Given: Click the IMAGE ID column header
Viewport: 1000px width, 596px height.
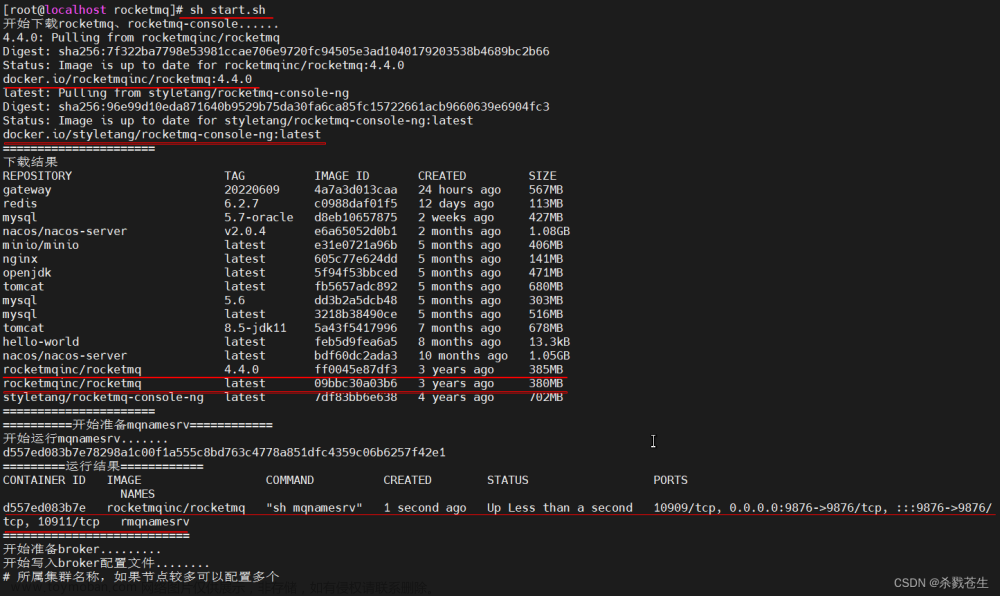Looking at the screenshot, I should [x=341, y=176].
